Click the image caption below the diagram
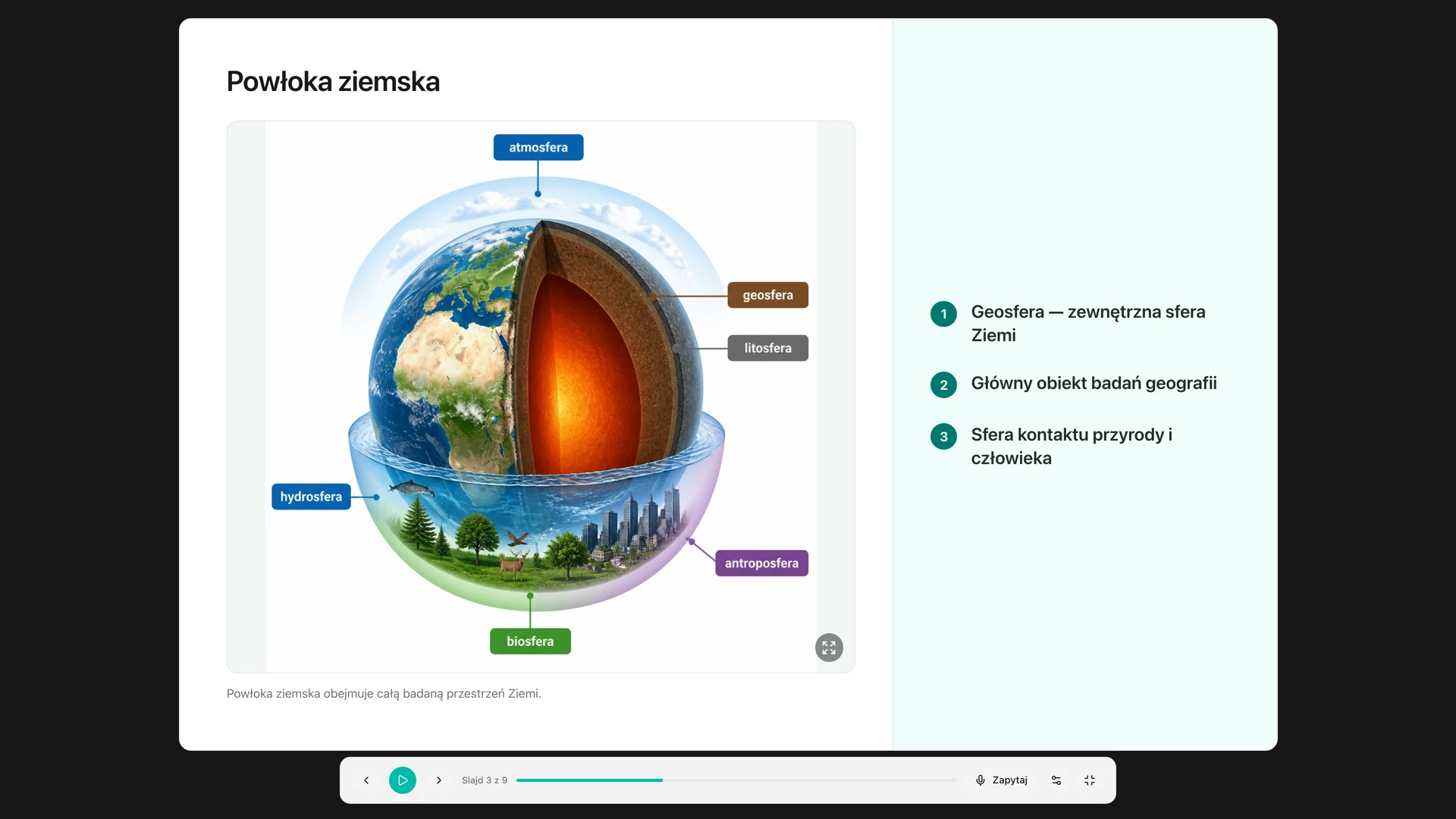The image size is (1456, 819). pos(384,694)
